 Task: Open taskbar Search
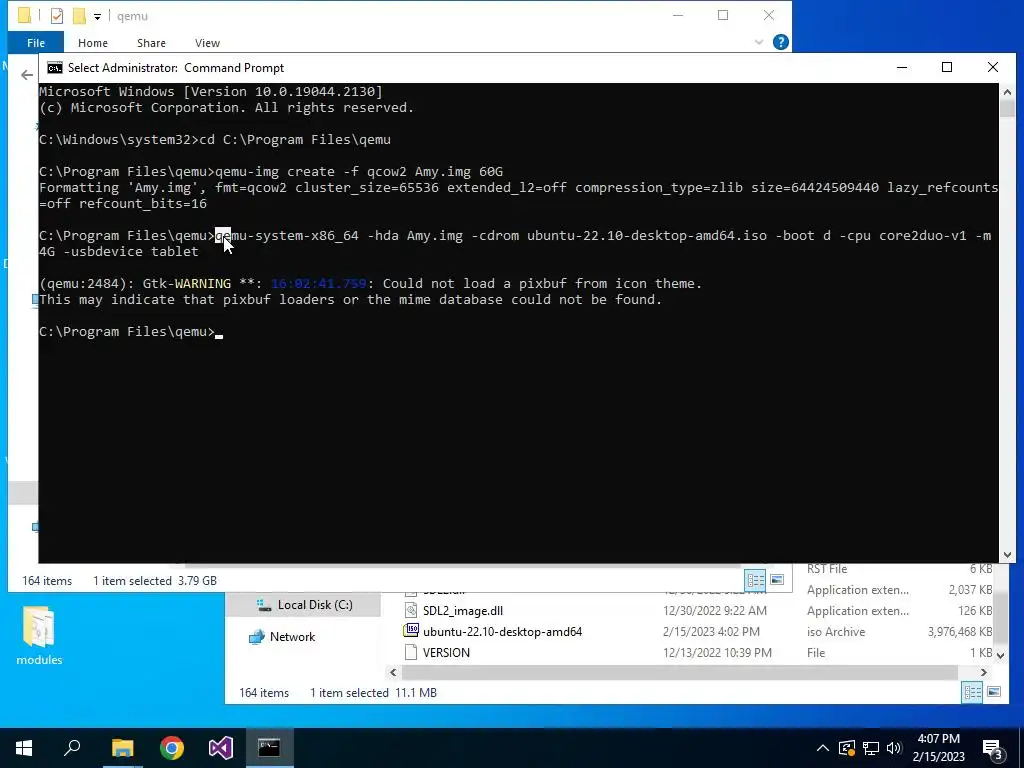[72, 748]
